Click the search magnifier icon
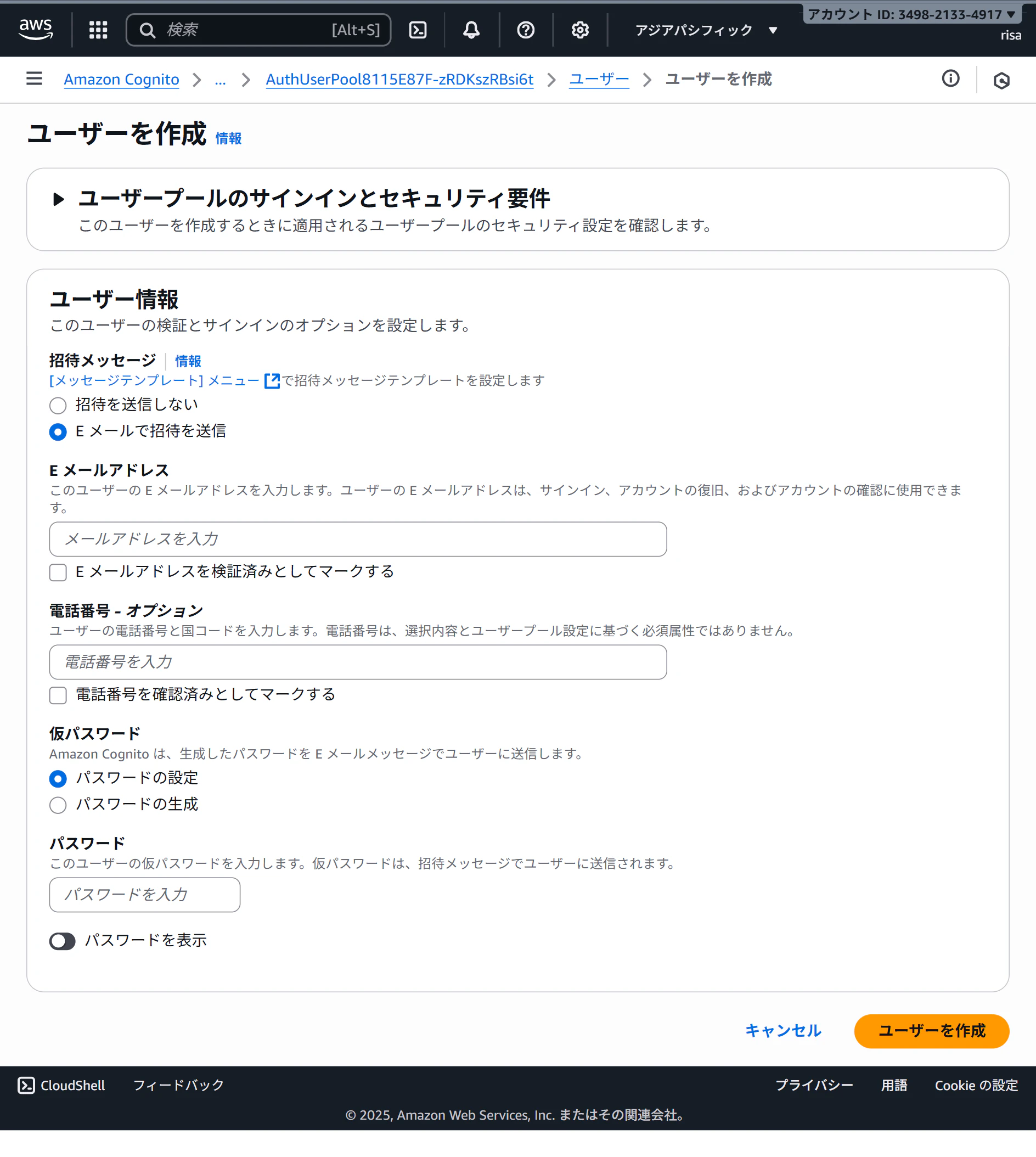The width and height of the screenshot is (1036, 1157). pyautogui.click(x=147, y=30)
